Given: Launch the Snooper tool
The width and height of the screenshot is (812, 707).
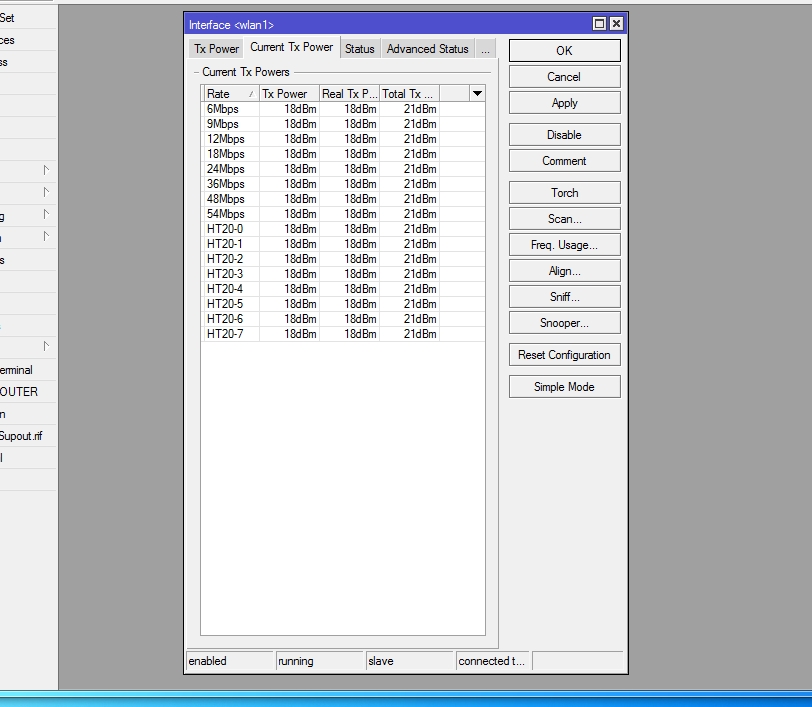Looking at the screenshot, I should 564,323.
